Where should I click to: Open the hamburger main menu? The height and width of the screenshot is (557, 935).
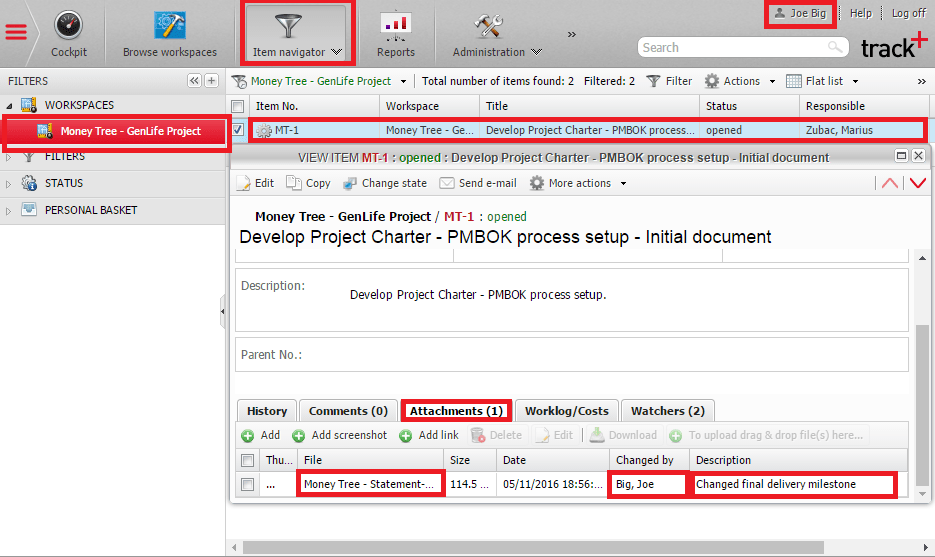[16, 32]
